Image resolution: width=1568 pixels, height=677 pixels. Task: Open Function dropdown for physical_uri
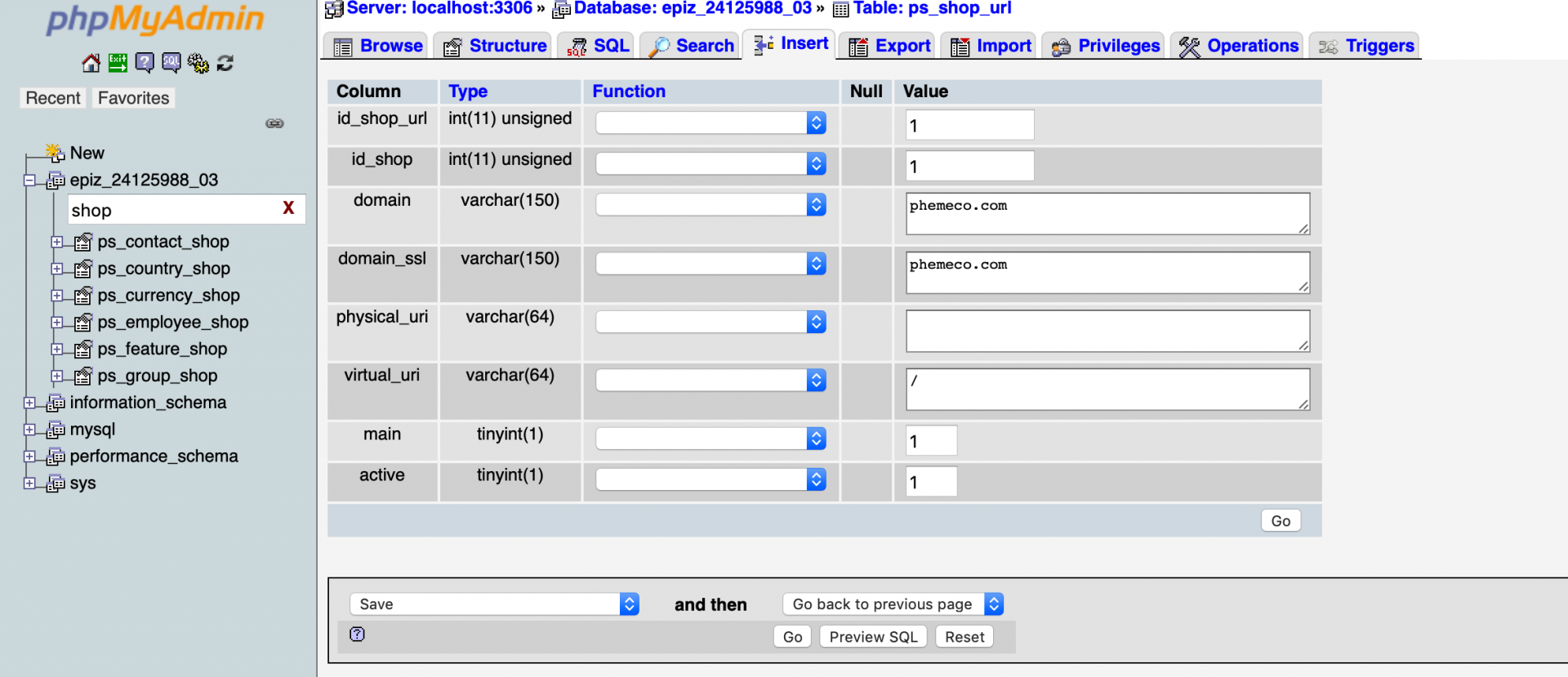710,322
